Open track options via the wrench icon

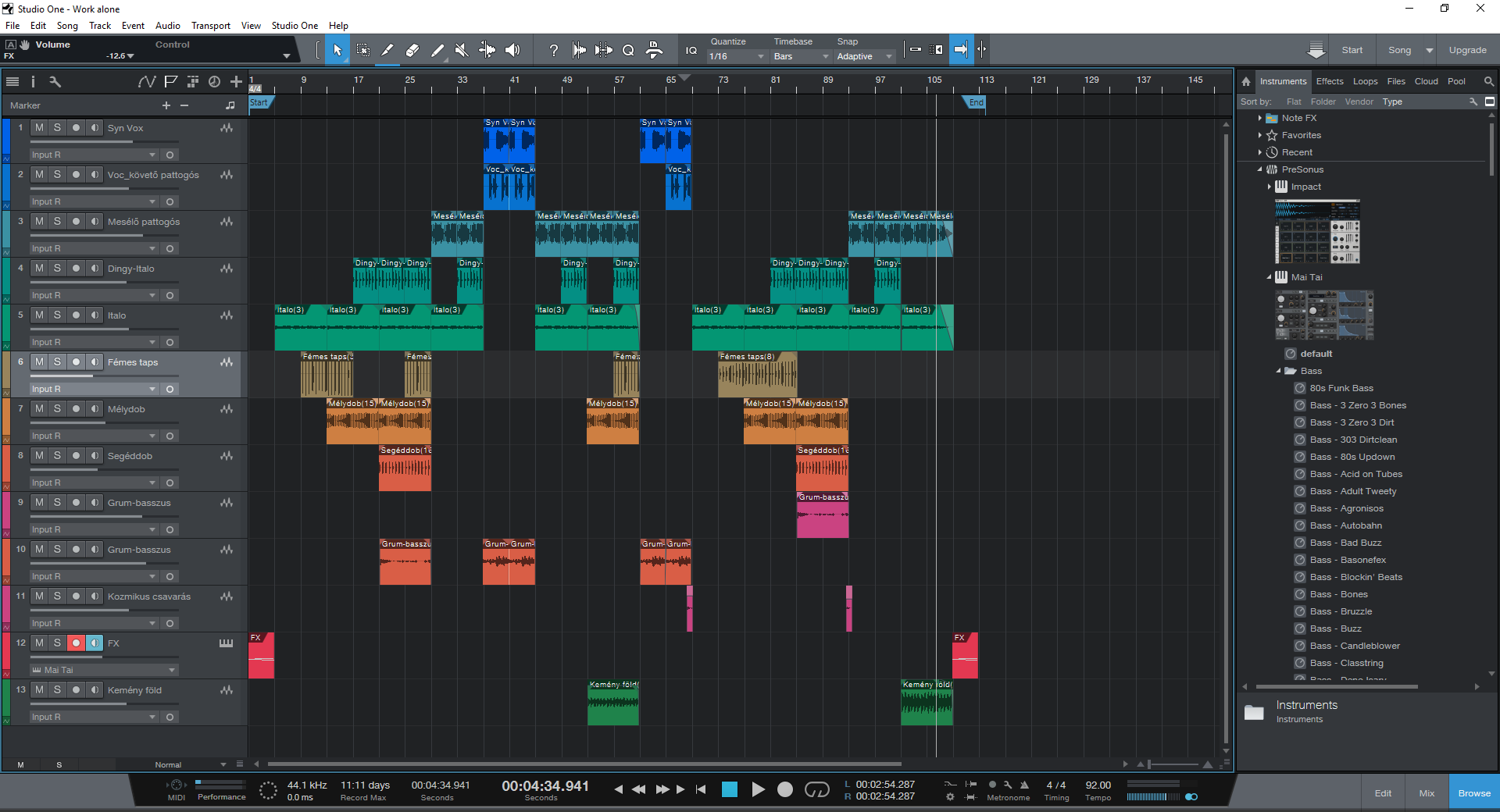[x=55, y=81]
